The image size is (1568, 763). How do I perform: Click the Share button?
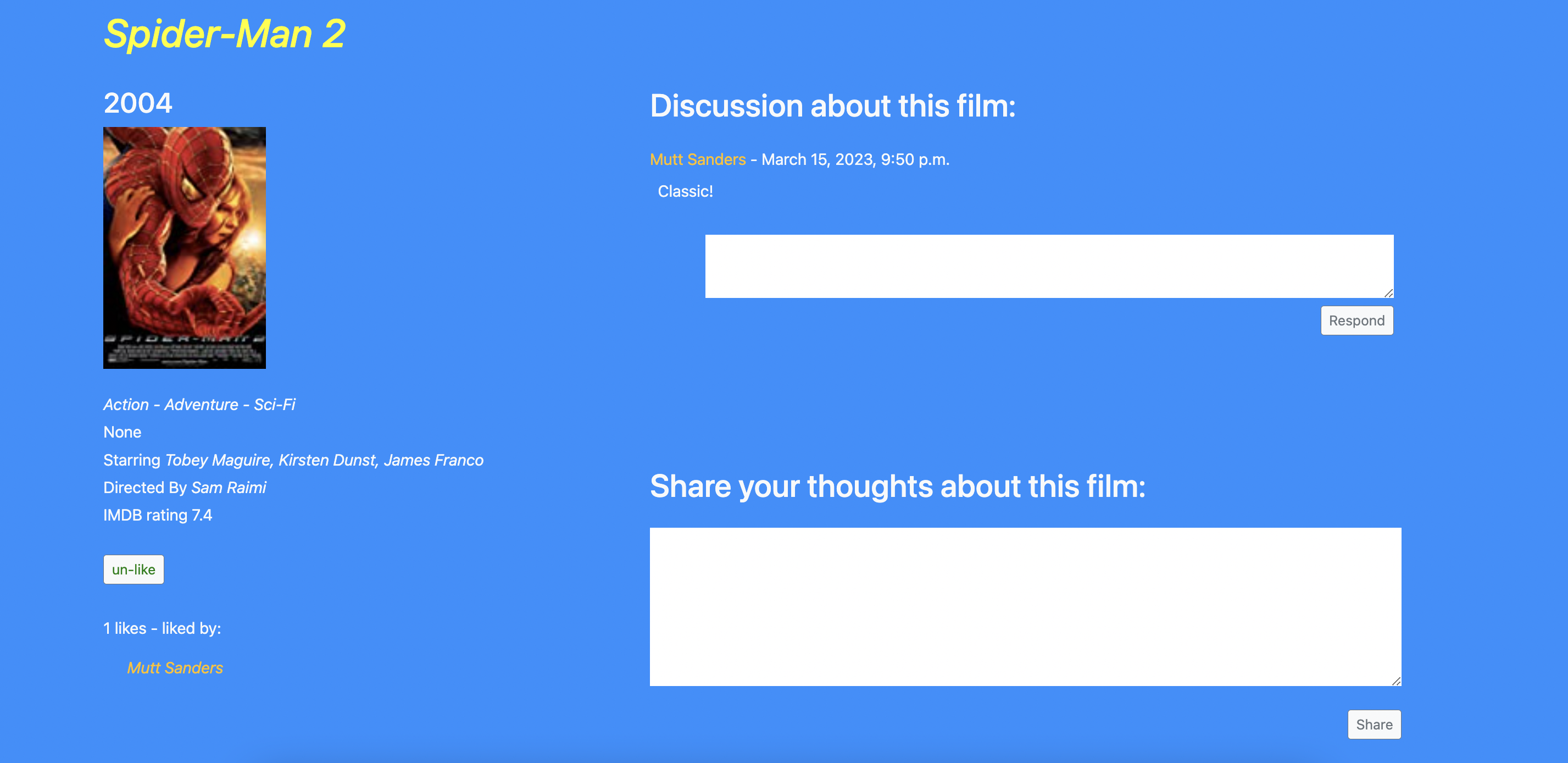tap(1374, 724)
